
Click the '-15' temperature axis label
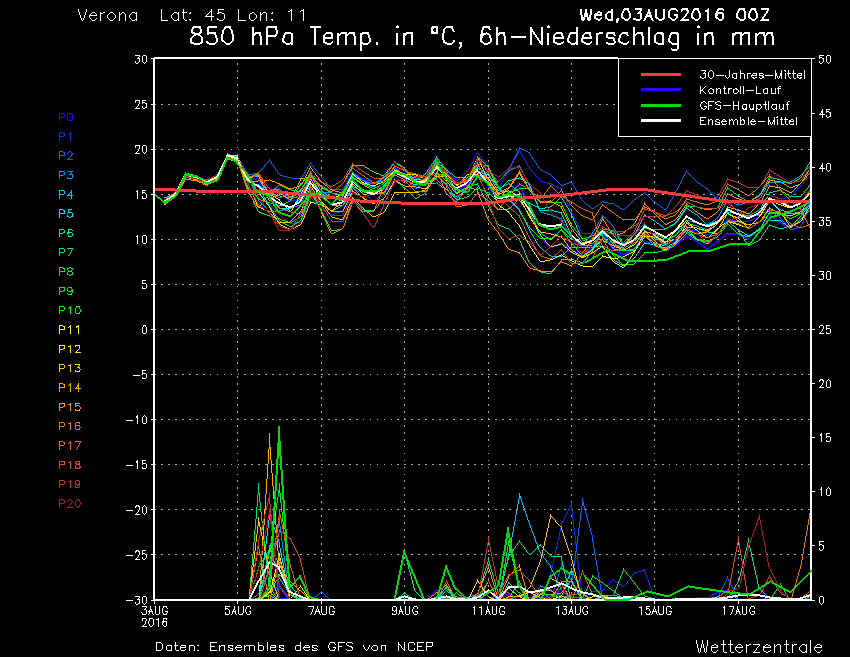tap(137, 465)
